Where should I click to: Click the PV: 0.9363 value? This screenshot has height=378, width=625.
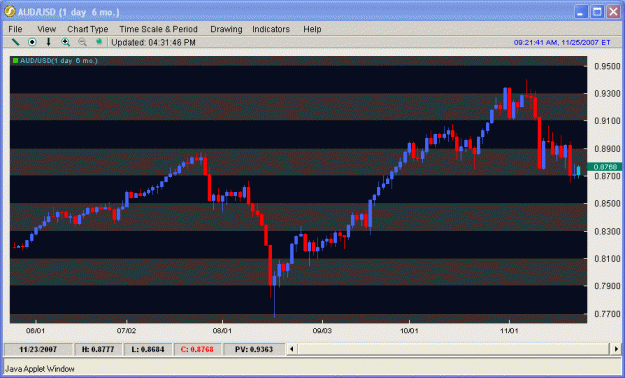click(254, 350)
